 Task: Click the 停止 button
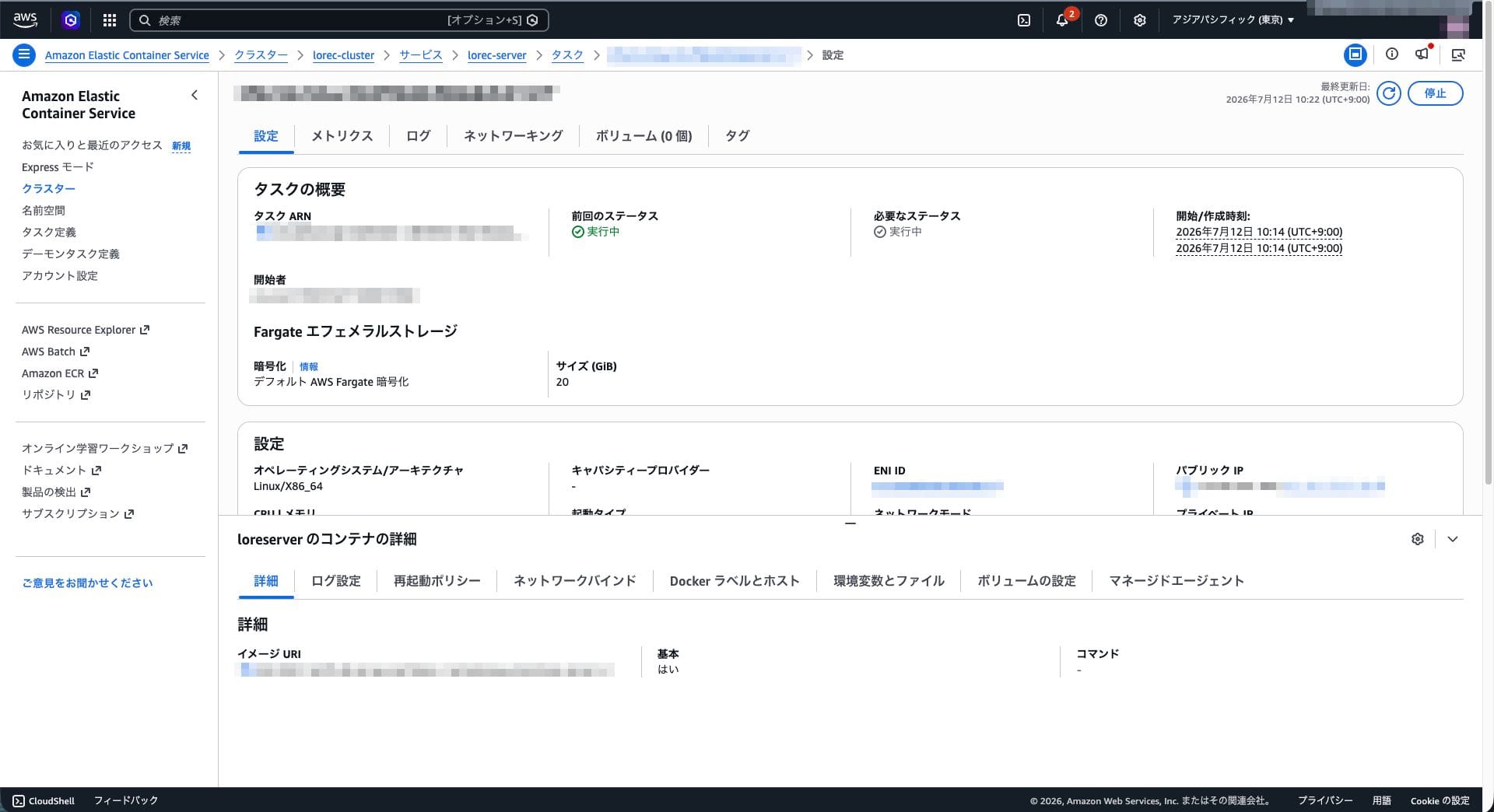click(x=1435, y=93)
